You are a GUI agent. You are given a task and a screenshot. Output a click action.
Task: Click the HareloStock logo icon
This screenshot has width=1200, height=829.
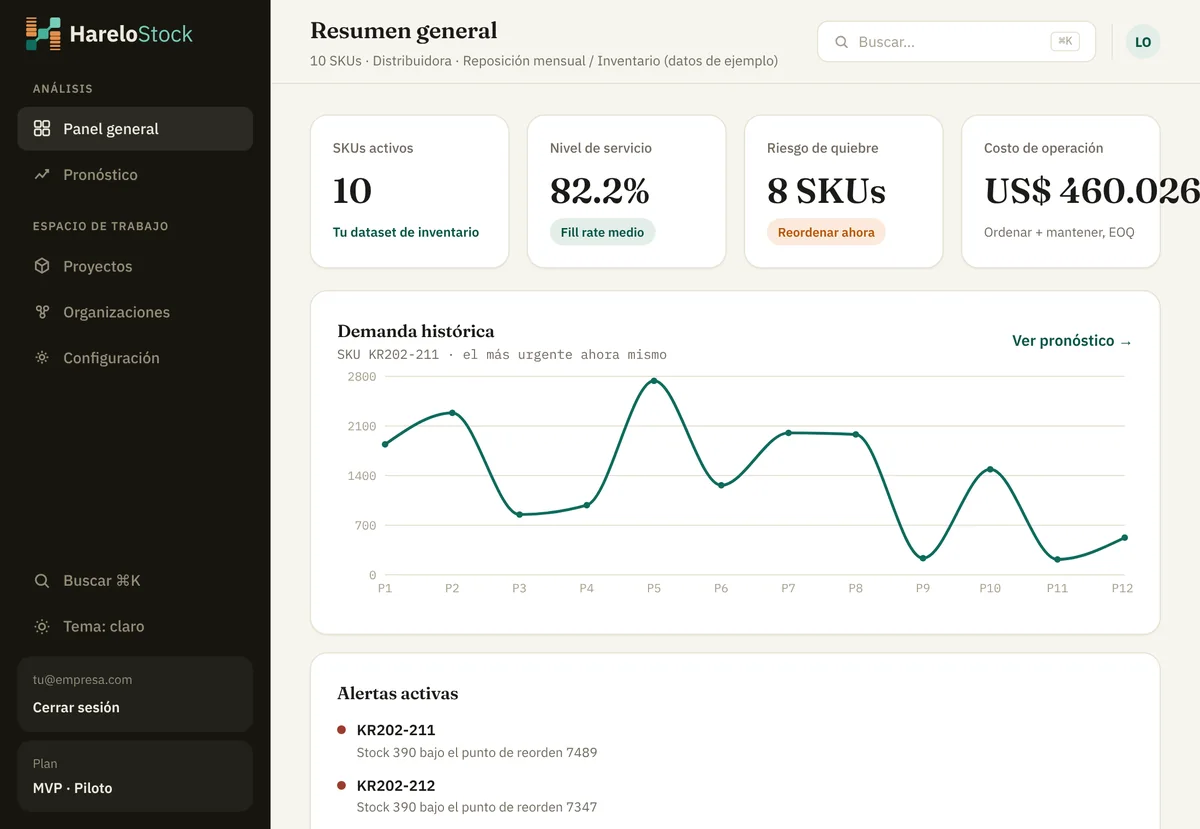[x=43, y=34]
